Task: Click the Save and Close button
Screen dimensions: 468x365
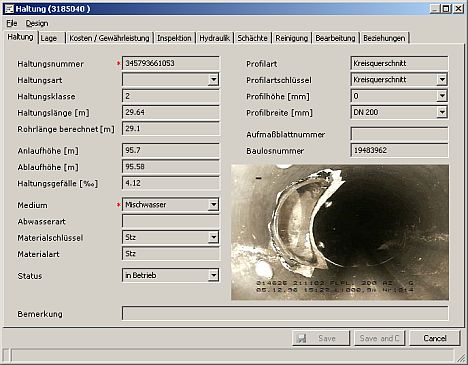Action: coord(379,338)
